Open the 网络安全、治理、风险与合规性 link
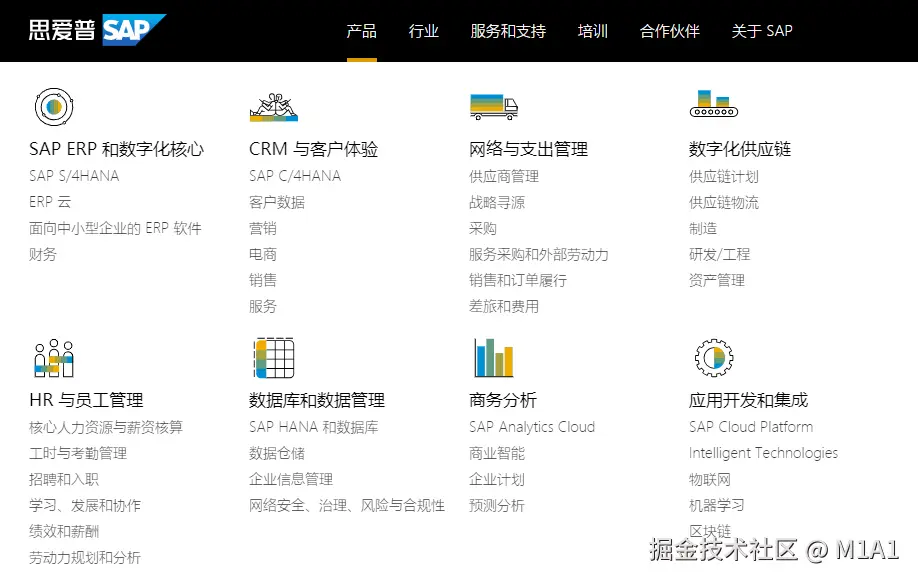The width and height of the screenshot is (918, 582). pos(347,505)
